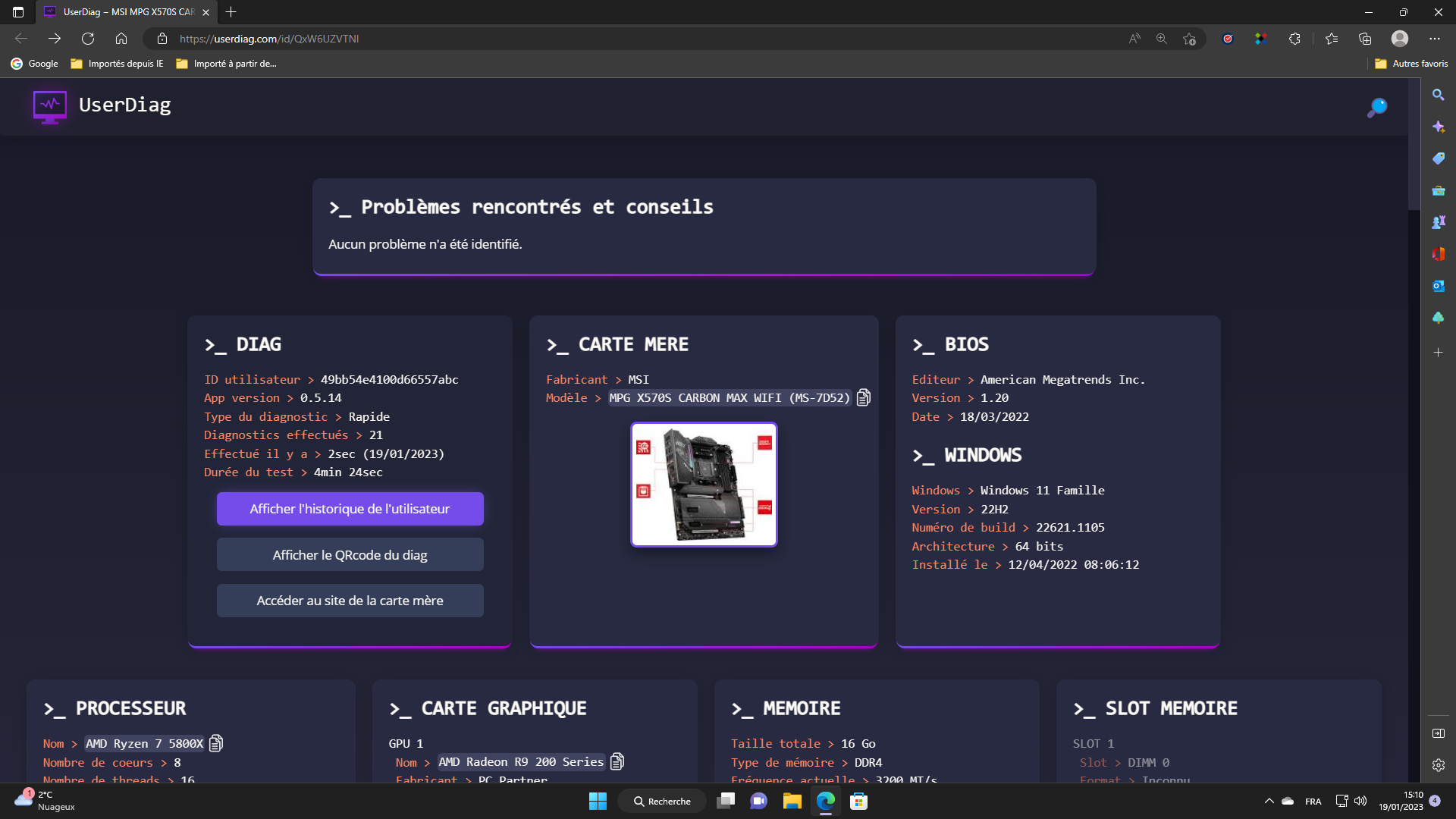Open the Favorites star list
The height and width of the screenshot is (819, 1456).
coord(1332,39)
